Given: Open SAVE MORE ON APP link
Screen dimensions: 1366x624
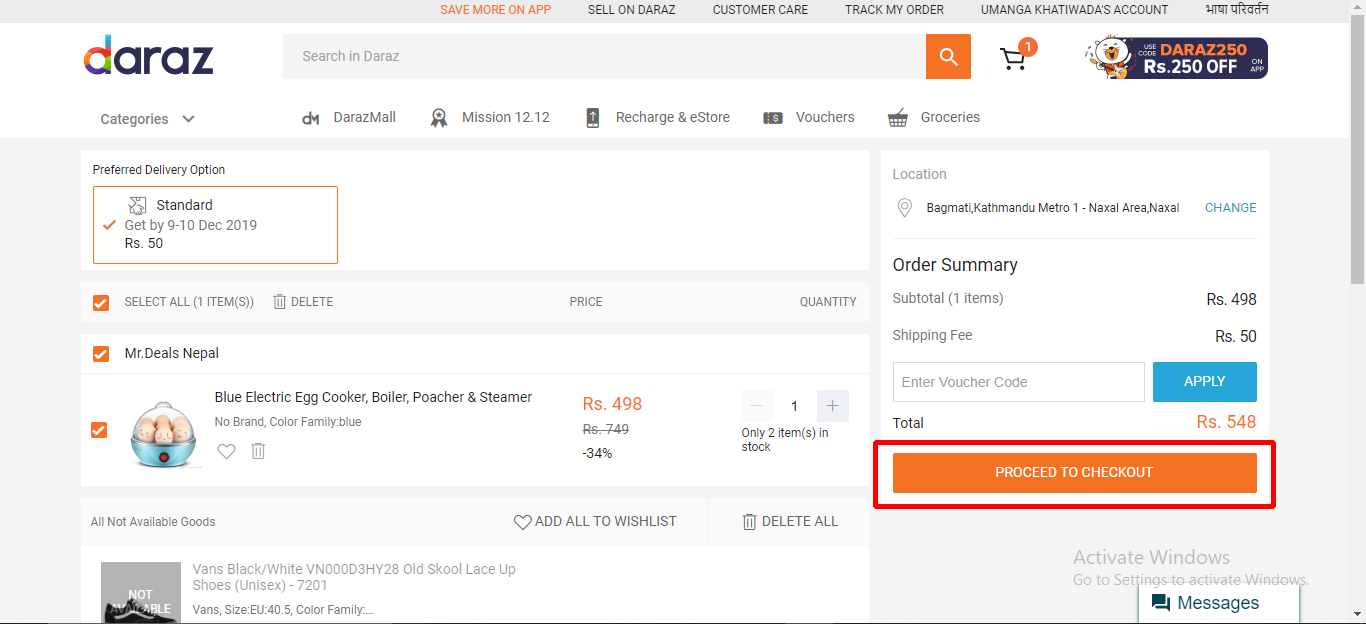Looking at the screenshot, I should [496, 10].
